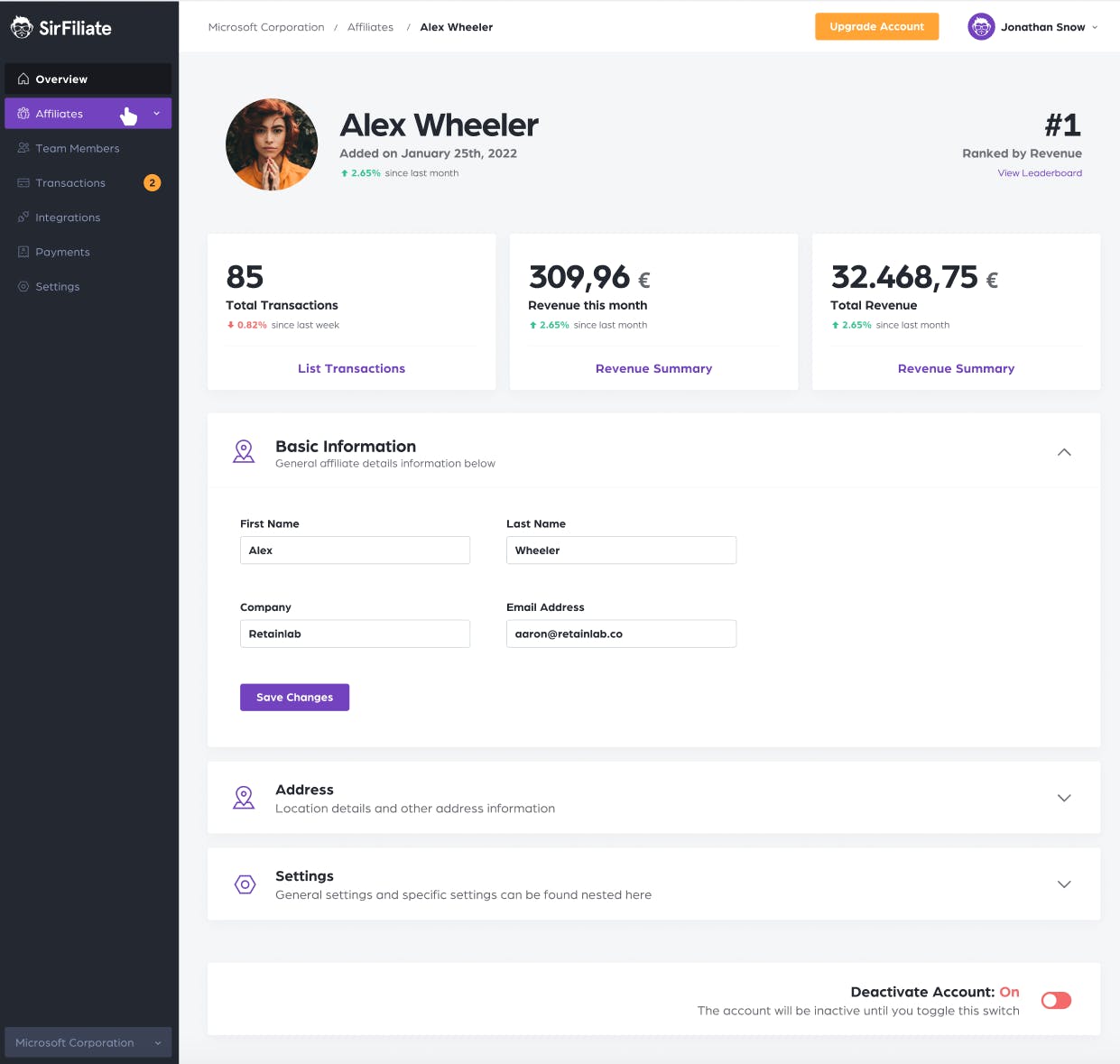Image resolution: width=1120 pixels, height=1064 pixels.
Task: Expand the Settings section chevron
Action: pos(1064,884)
